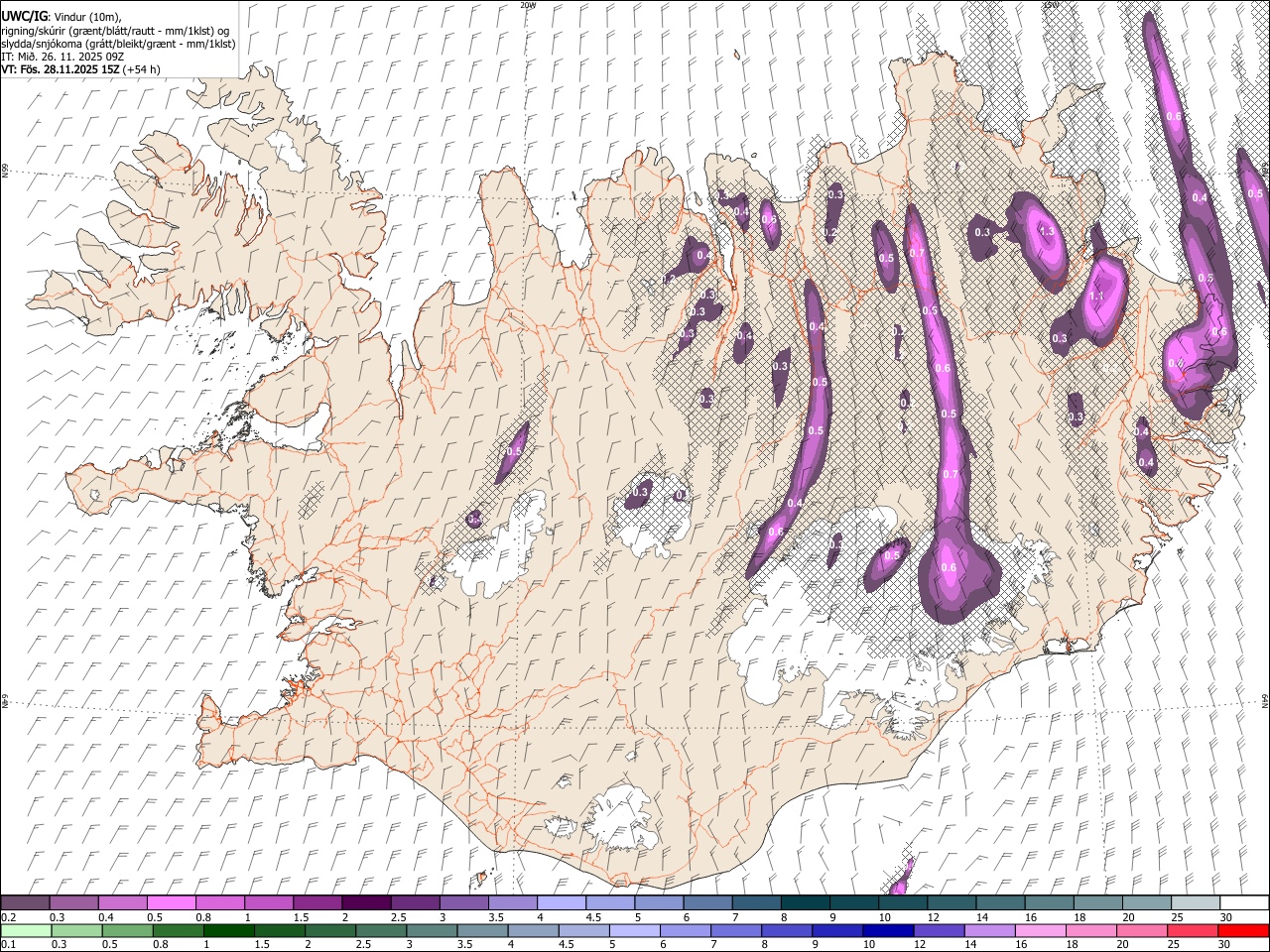The width and height of the screenshot is (1270, 952).
Task: Select the 'rigning/skúrir' legend description line
Action: [x=116, y=30]
